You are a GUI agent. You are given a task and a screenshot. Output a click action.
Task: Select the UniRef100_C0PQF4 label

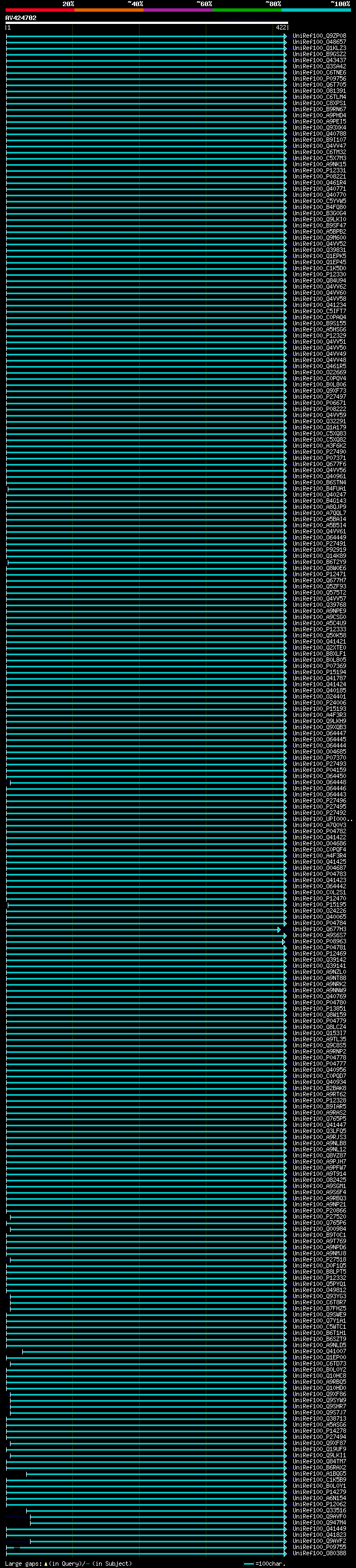[x=319, y=849]
